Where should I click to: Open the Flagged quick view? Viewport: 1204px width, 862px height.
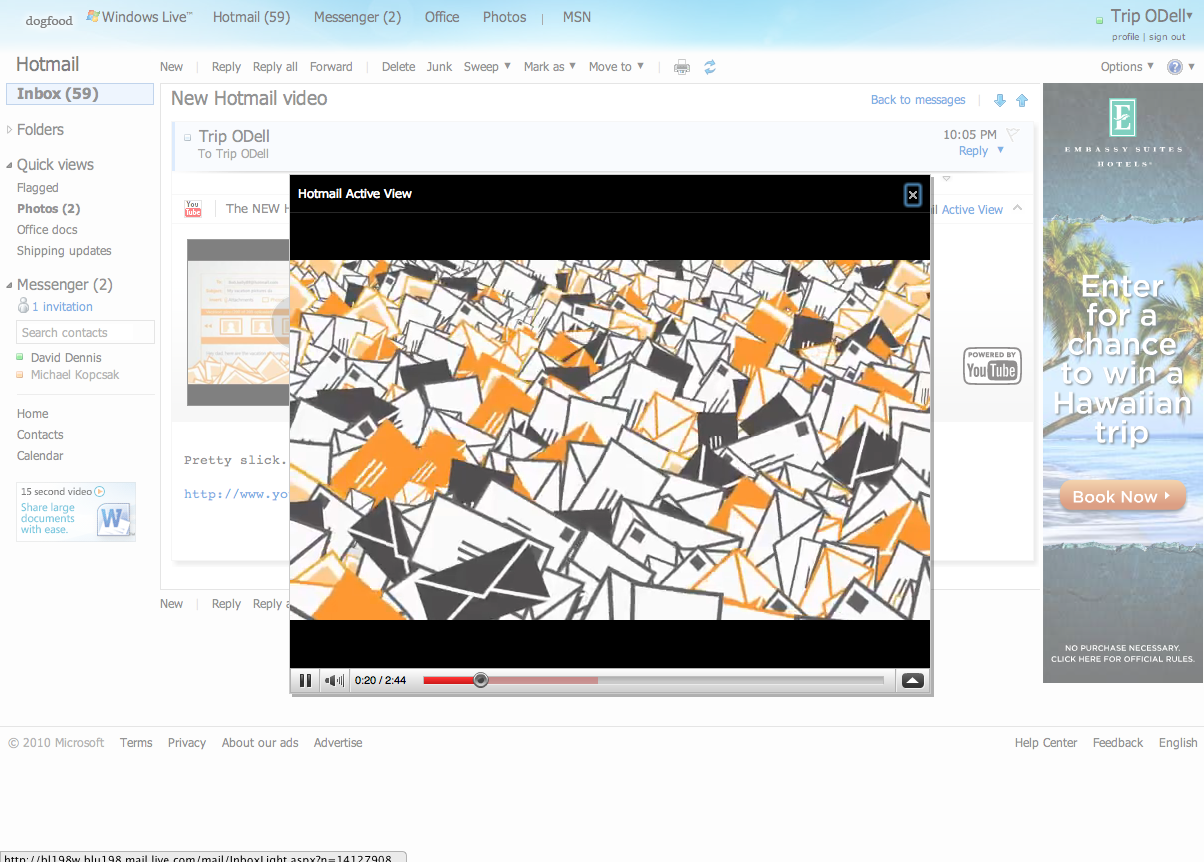click(38, 188)
